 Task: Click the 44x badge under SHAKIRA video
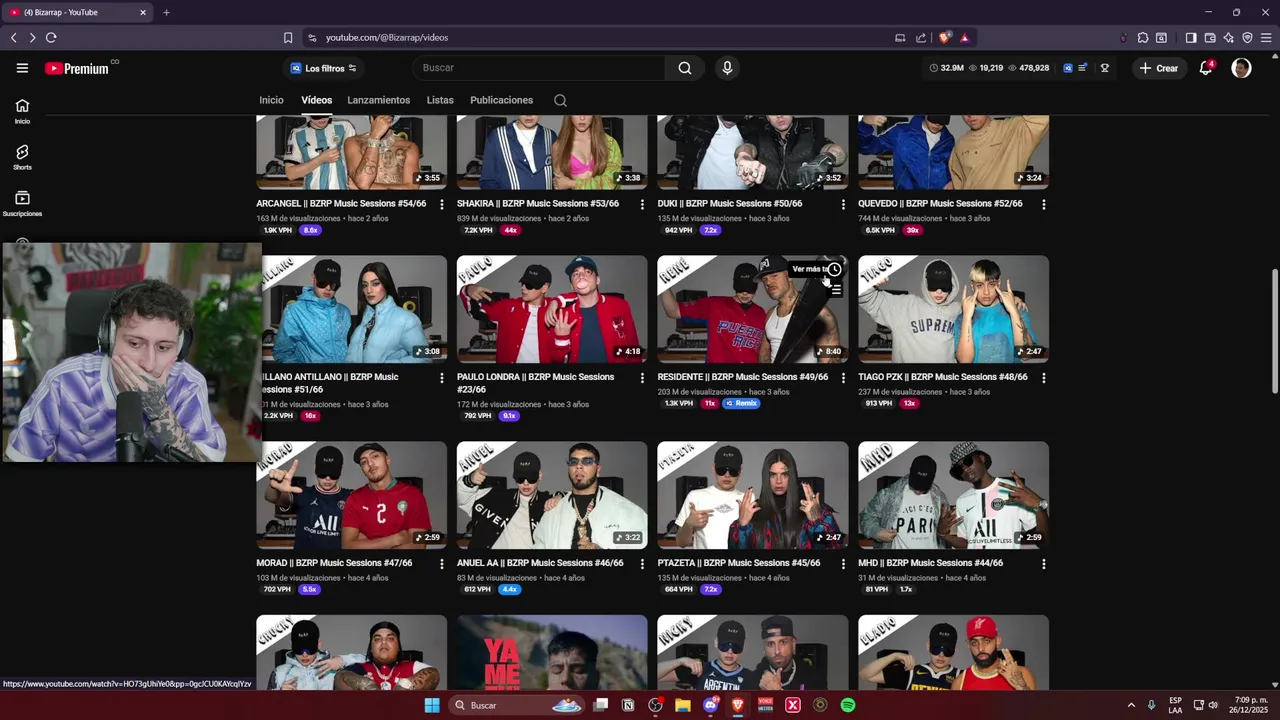tap(510, 230)
